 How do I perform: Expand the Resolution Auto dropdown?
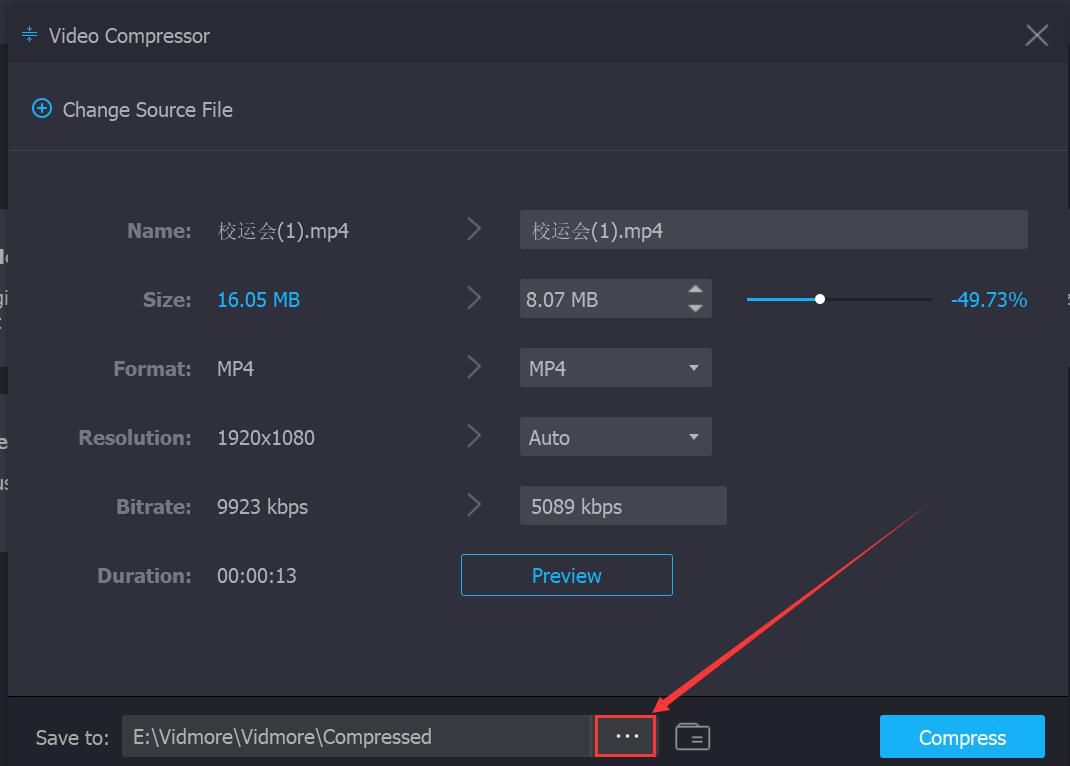point(615,437)
